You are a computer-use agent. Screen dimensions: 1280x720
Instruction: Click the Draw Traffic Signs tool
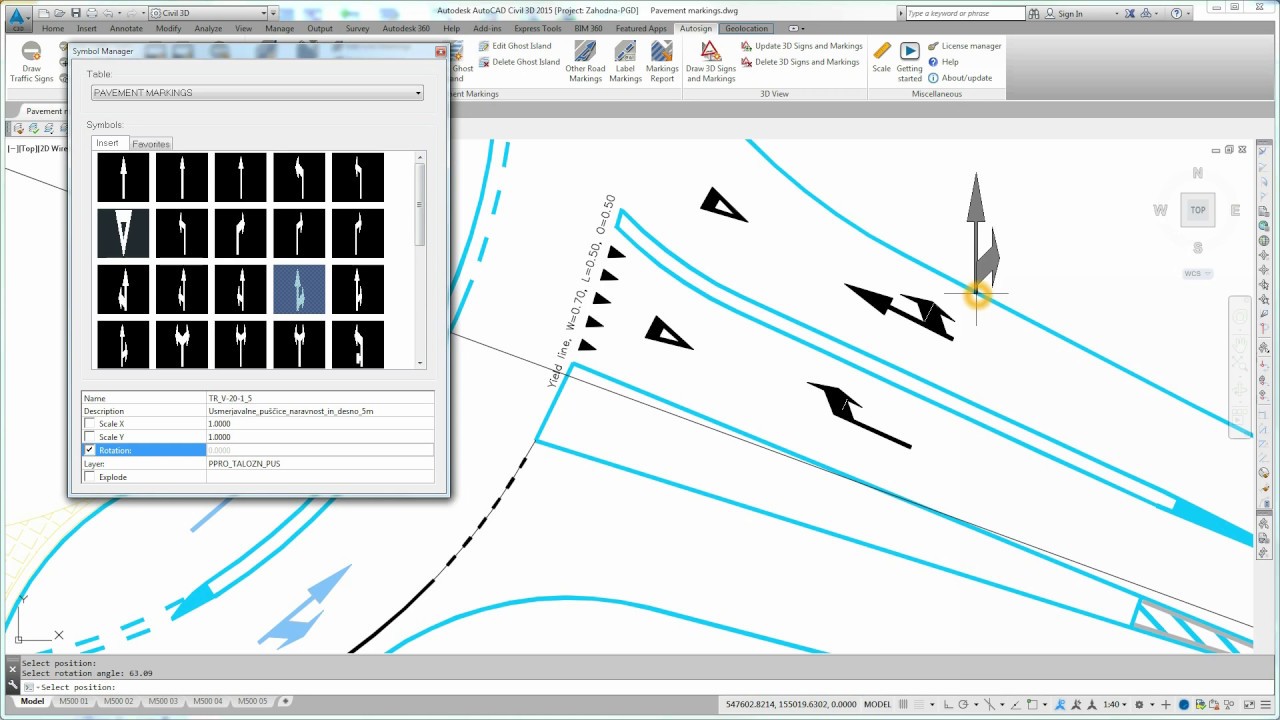coord(31,62)
